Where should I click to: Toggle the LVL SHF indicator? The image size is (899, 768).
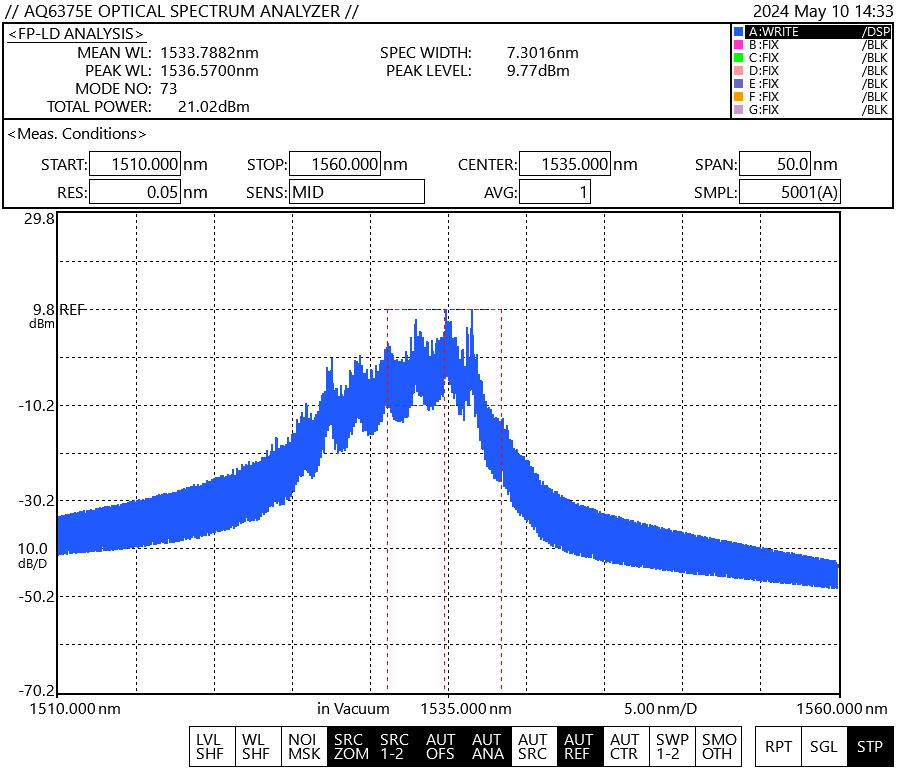coord(212,747)
